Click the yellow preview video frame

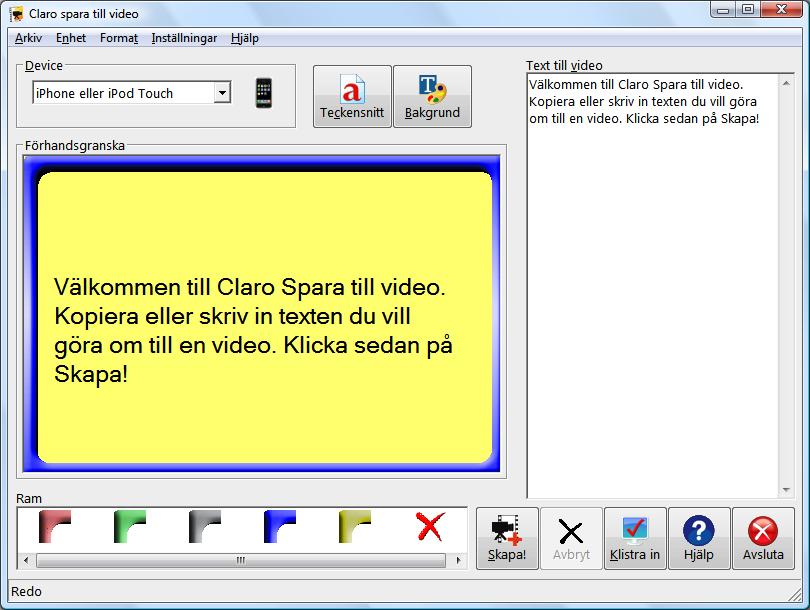tap(261, 314)
